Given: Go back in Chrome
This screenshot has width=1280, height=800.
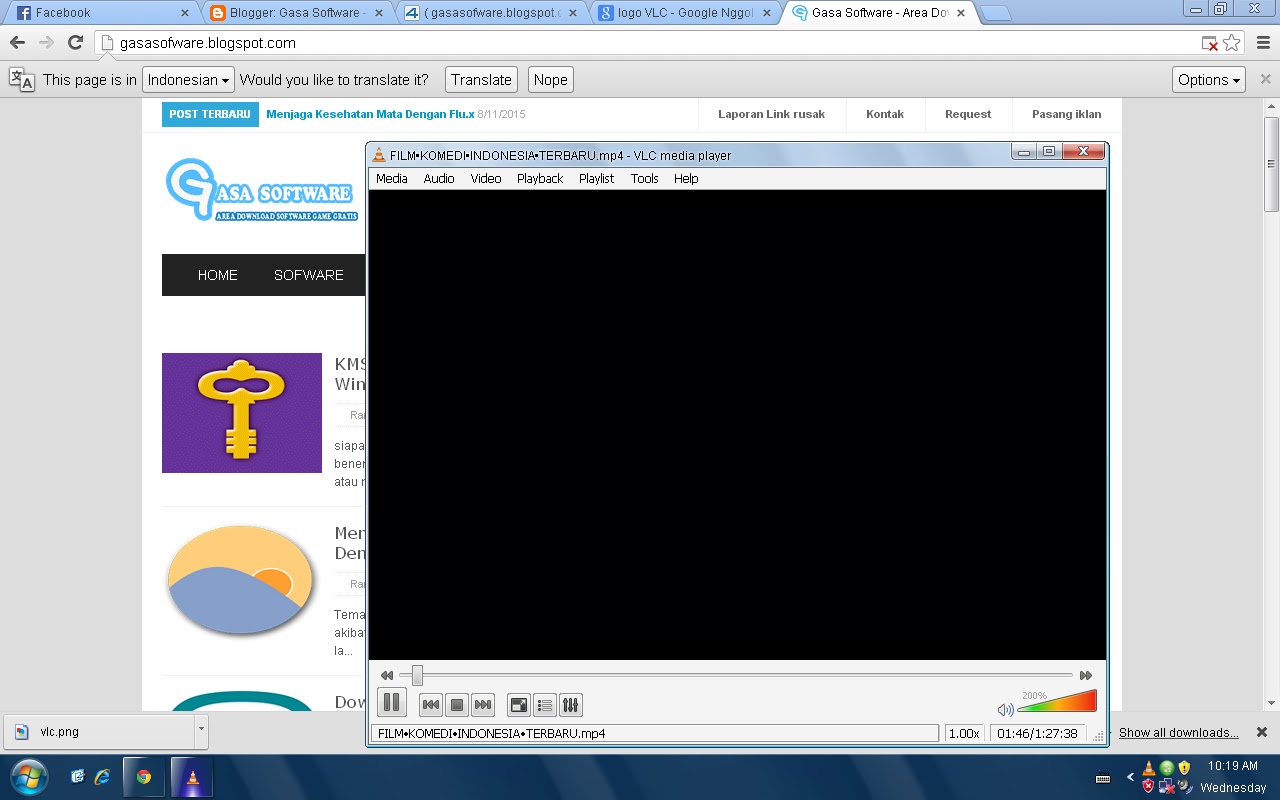Looking at the screenshot, I should [17, 43].
